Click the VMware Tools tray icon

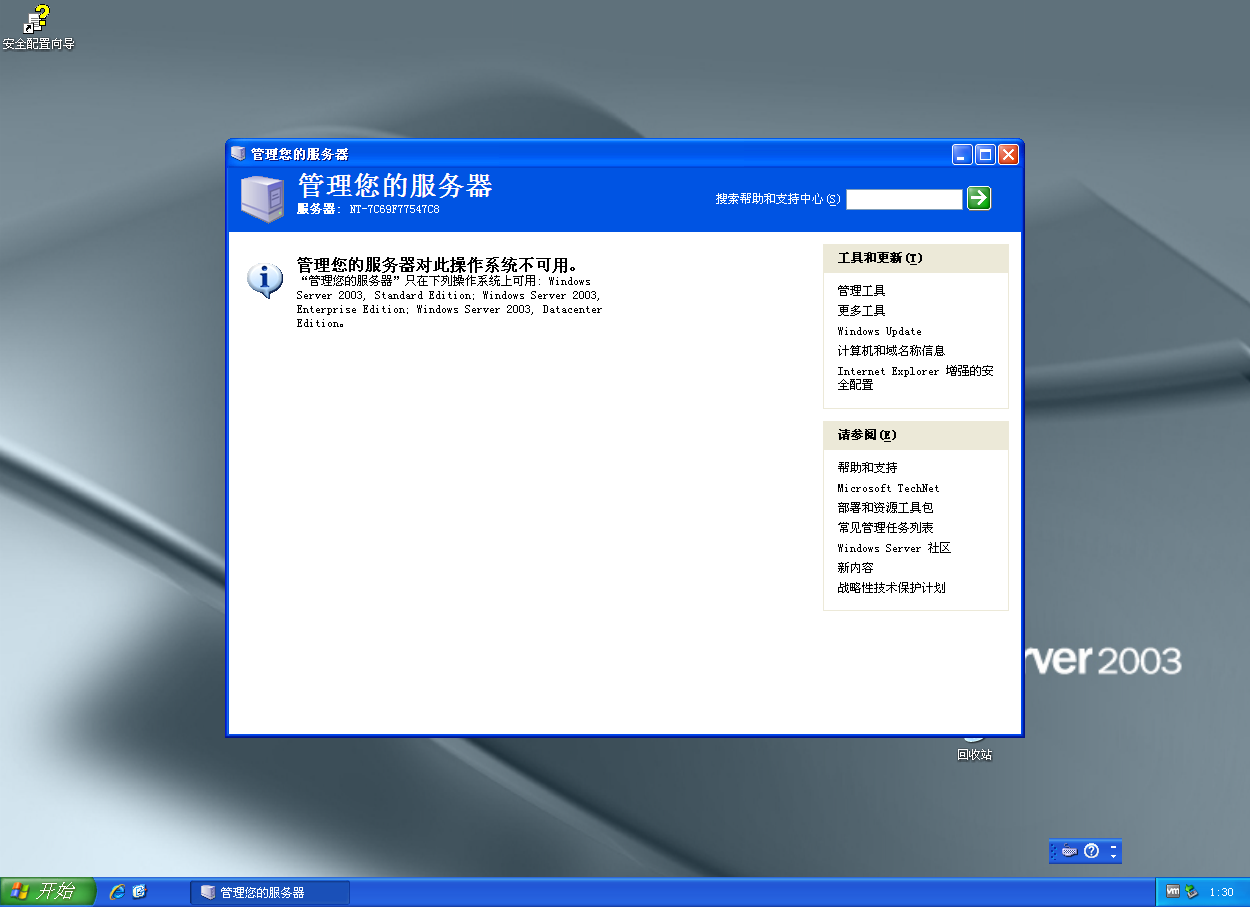[x=1172, y=891]
